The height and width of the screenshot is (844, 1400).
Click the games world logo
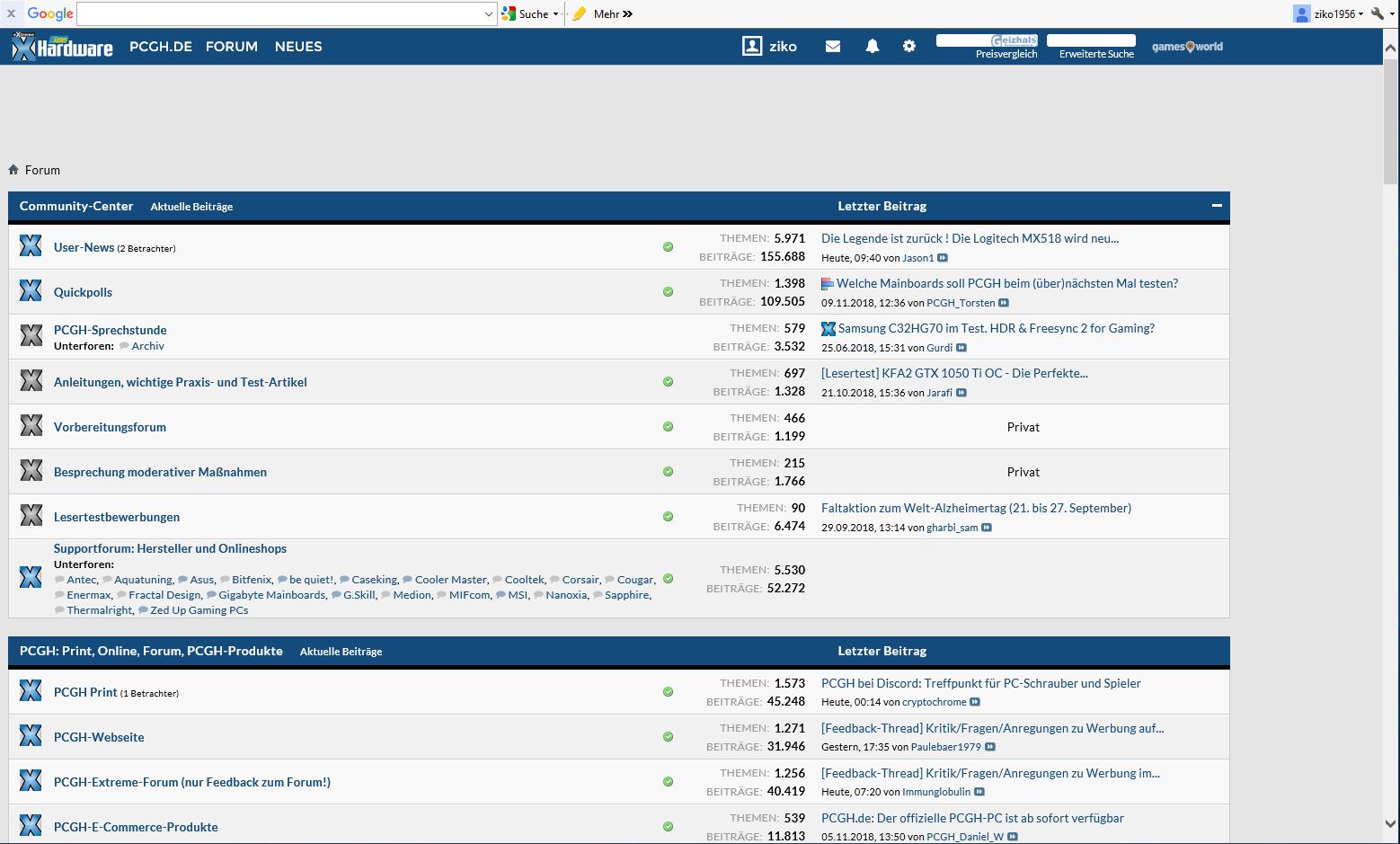click(1187, 47)
